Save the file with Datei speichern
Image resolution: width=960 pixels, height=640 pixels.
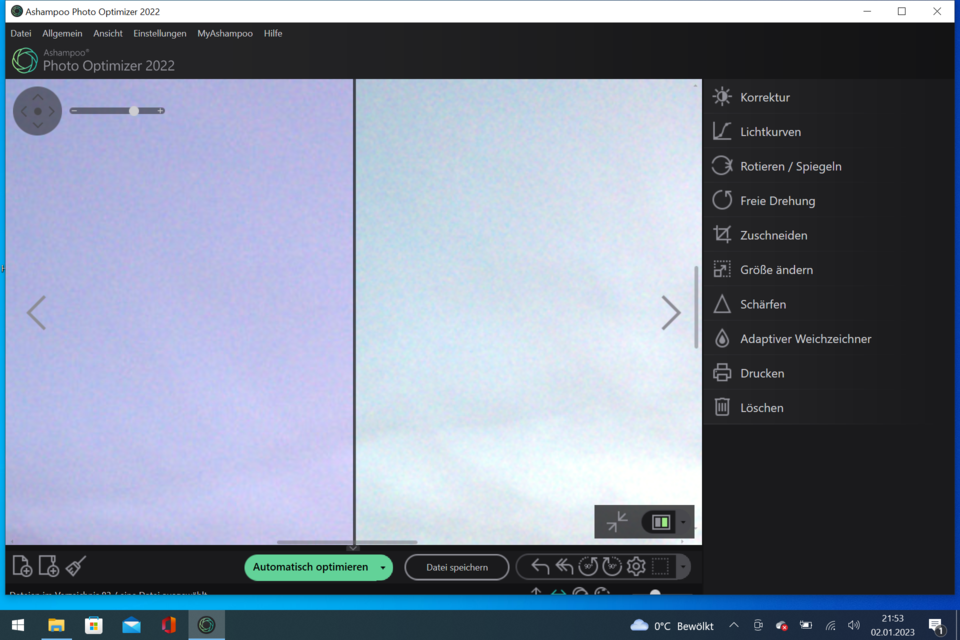(x=456, y=567)
